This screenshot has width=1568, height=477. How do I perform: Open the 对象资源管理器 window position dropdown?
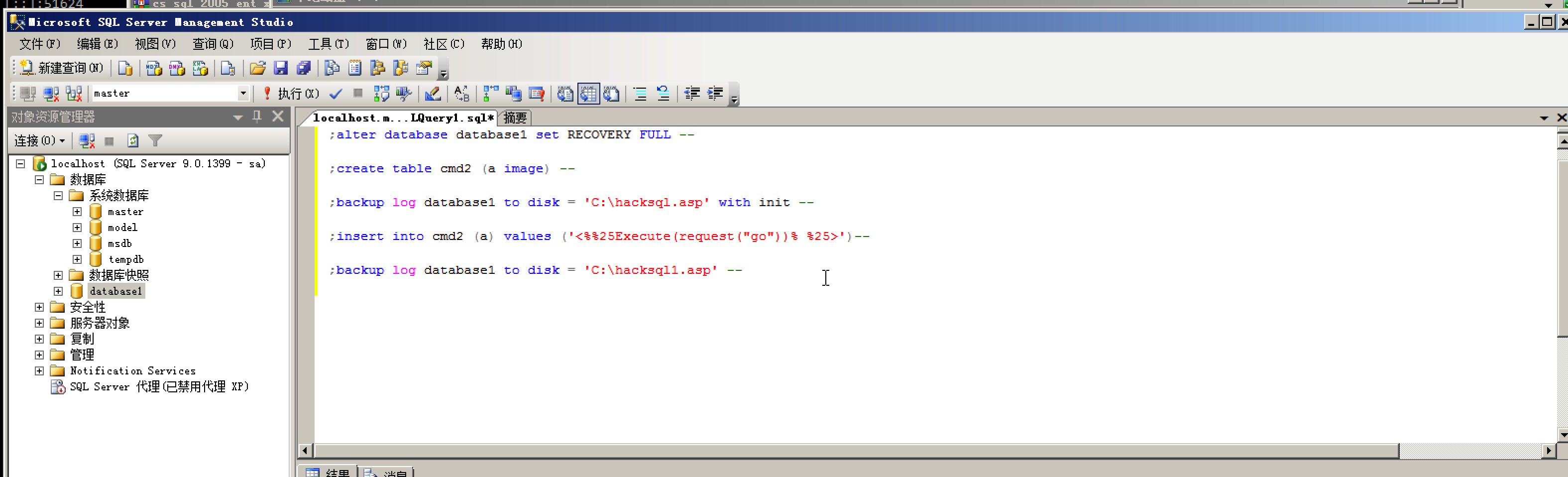pyautogui.click(x=238, y=117)
